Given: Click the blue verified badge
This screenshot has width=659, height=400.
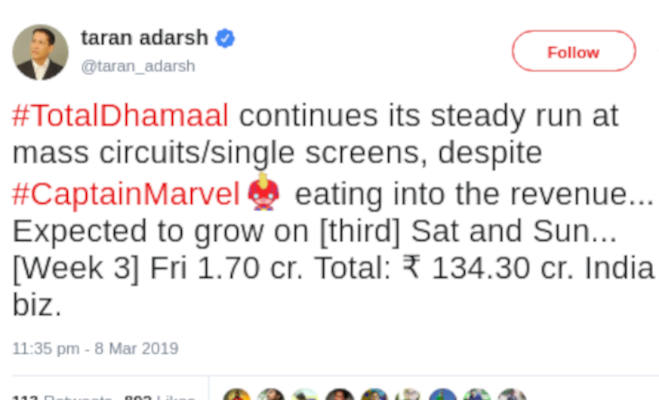Looking at the screenshot, I should coord(226,39).
